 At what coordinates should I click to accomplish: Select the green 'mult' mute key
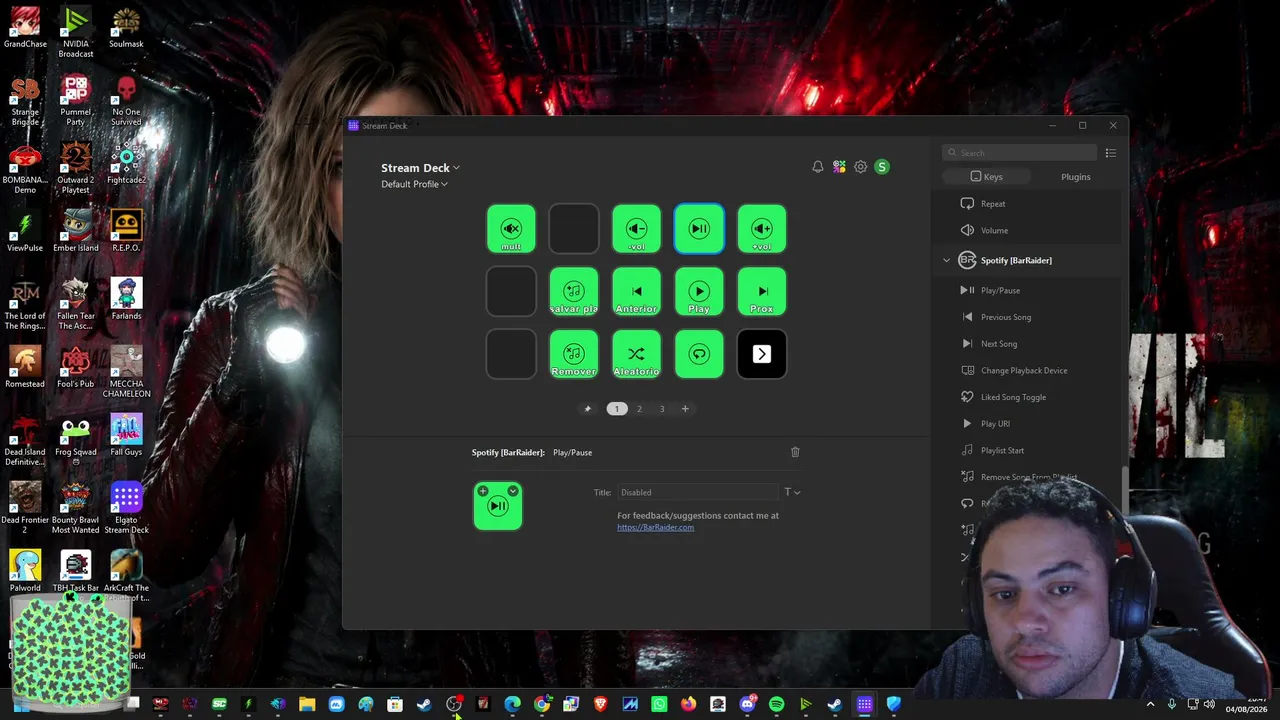511,229
